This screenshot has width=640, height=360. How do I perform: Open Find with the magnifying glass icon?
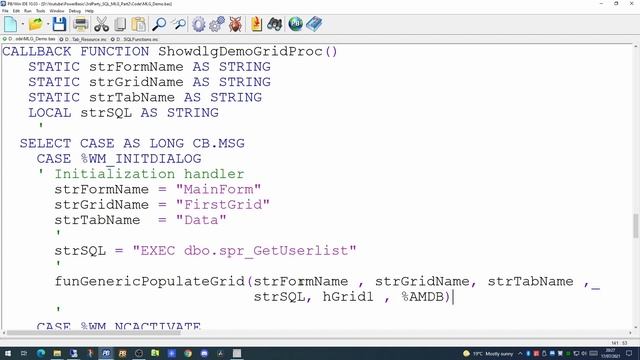158,24
